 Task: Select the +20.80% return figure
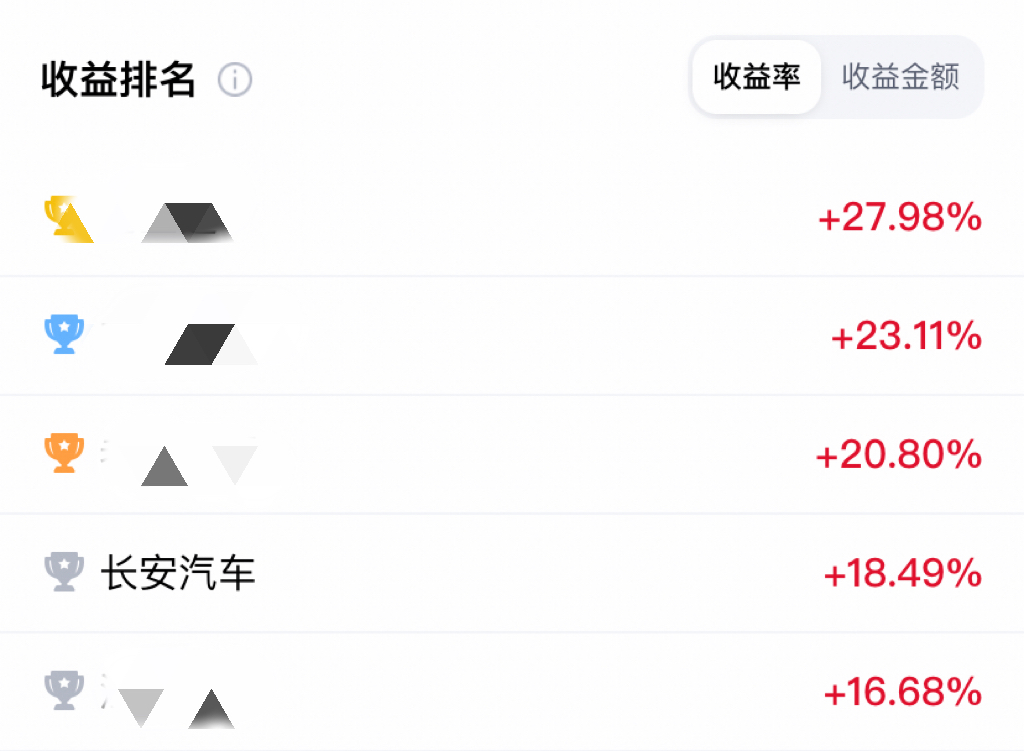click(898, 456)
